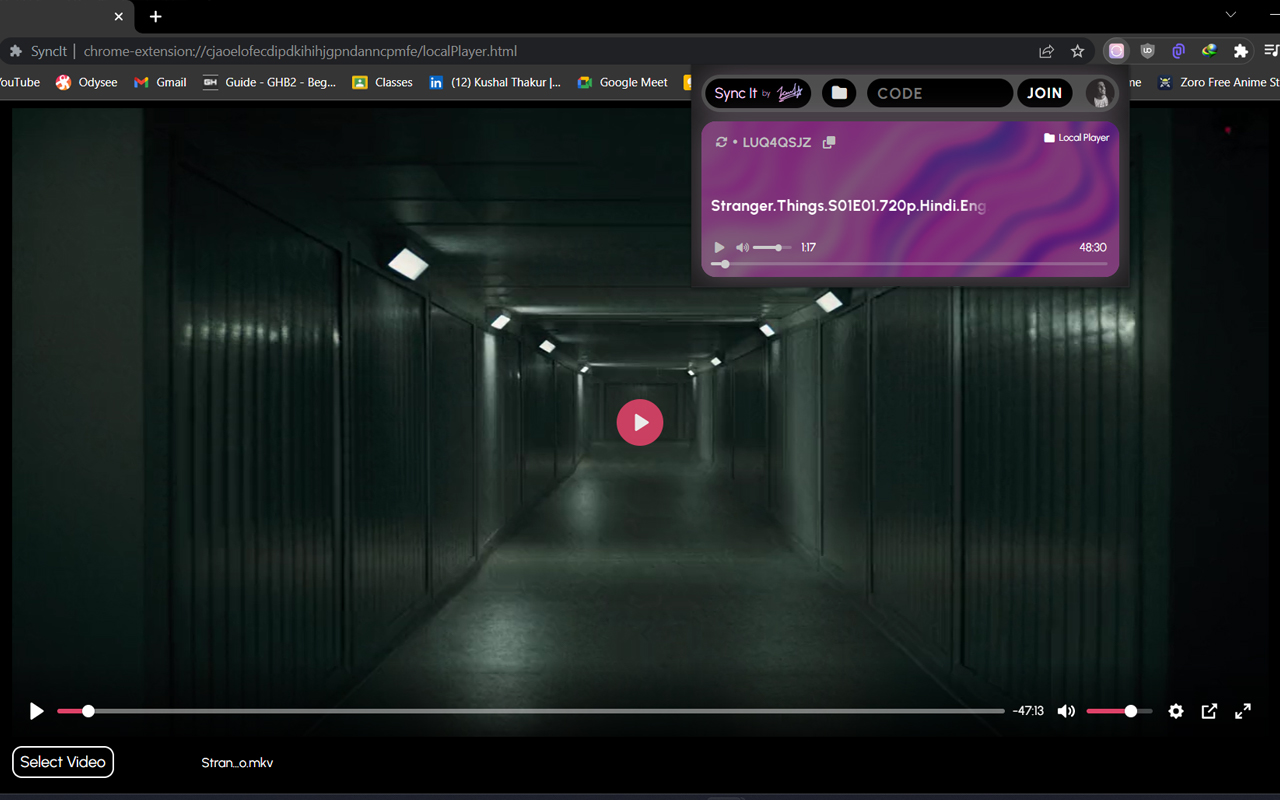Open Guide - GHB2 bookmark
This screenshot has width=1280, height=800.
pyautogui.click(x=269, y=82)
